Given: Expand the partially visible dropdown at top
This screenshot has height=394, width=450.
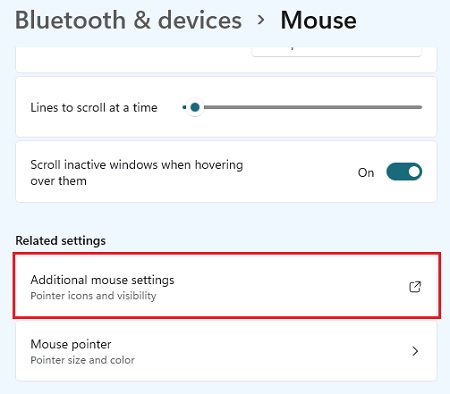Looking at the screenshot, I should pos(337,51).
